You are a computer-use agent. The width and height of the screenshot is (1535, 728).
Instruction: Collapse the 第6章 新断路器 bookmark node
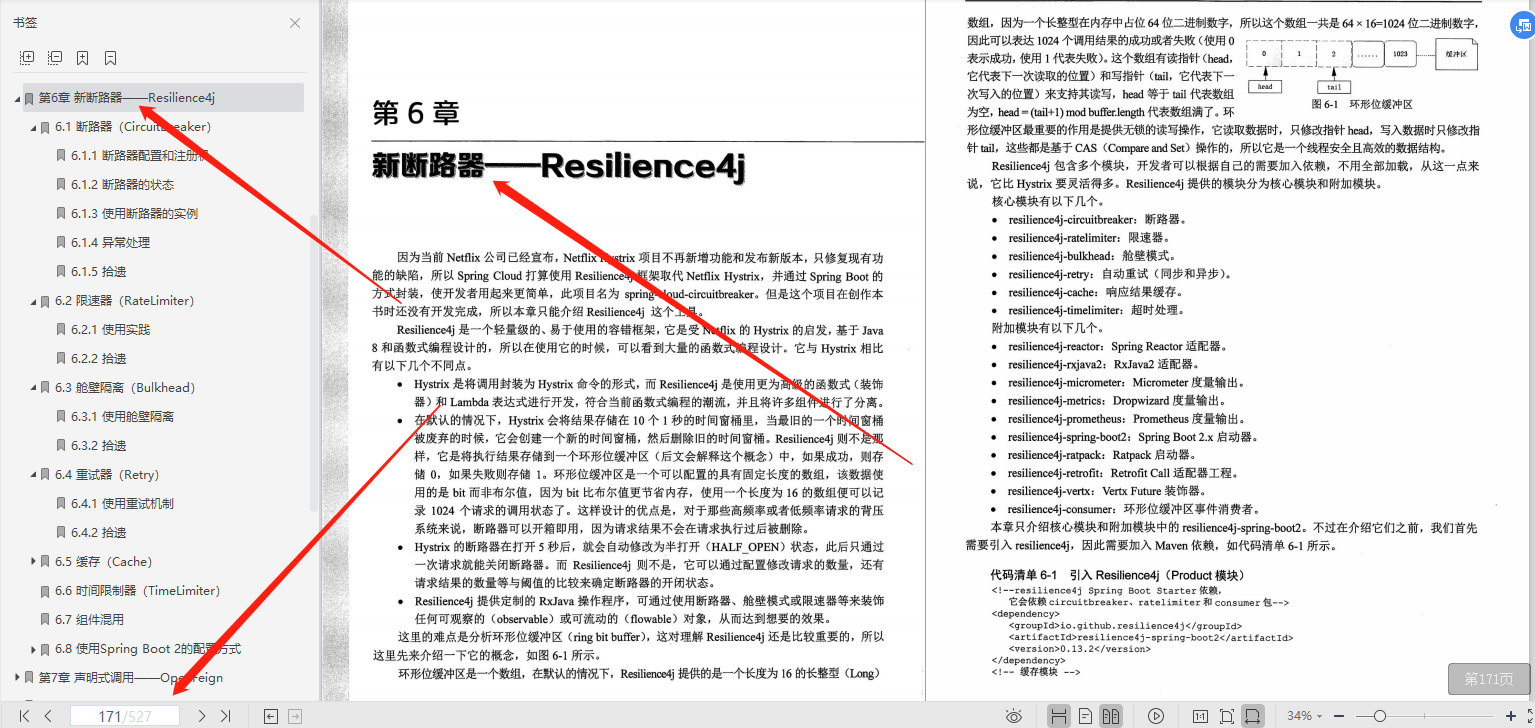(17, 98)
